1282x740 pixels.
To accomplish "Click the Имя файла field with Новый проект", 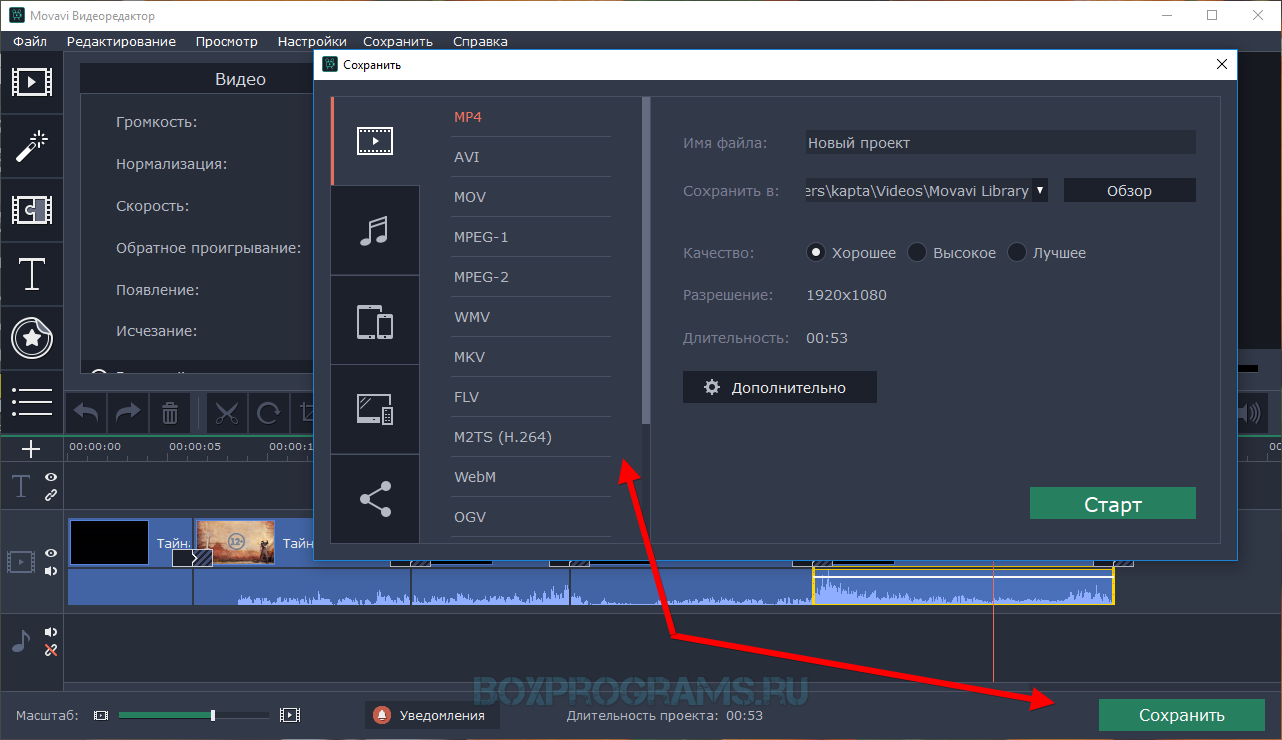I will click(x=1001, y=142).
